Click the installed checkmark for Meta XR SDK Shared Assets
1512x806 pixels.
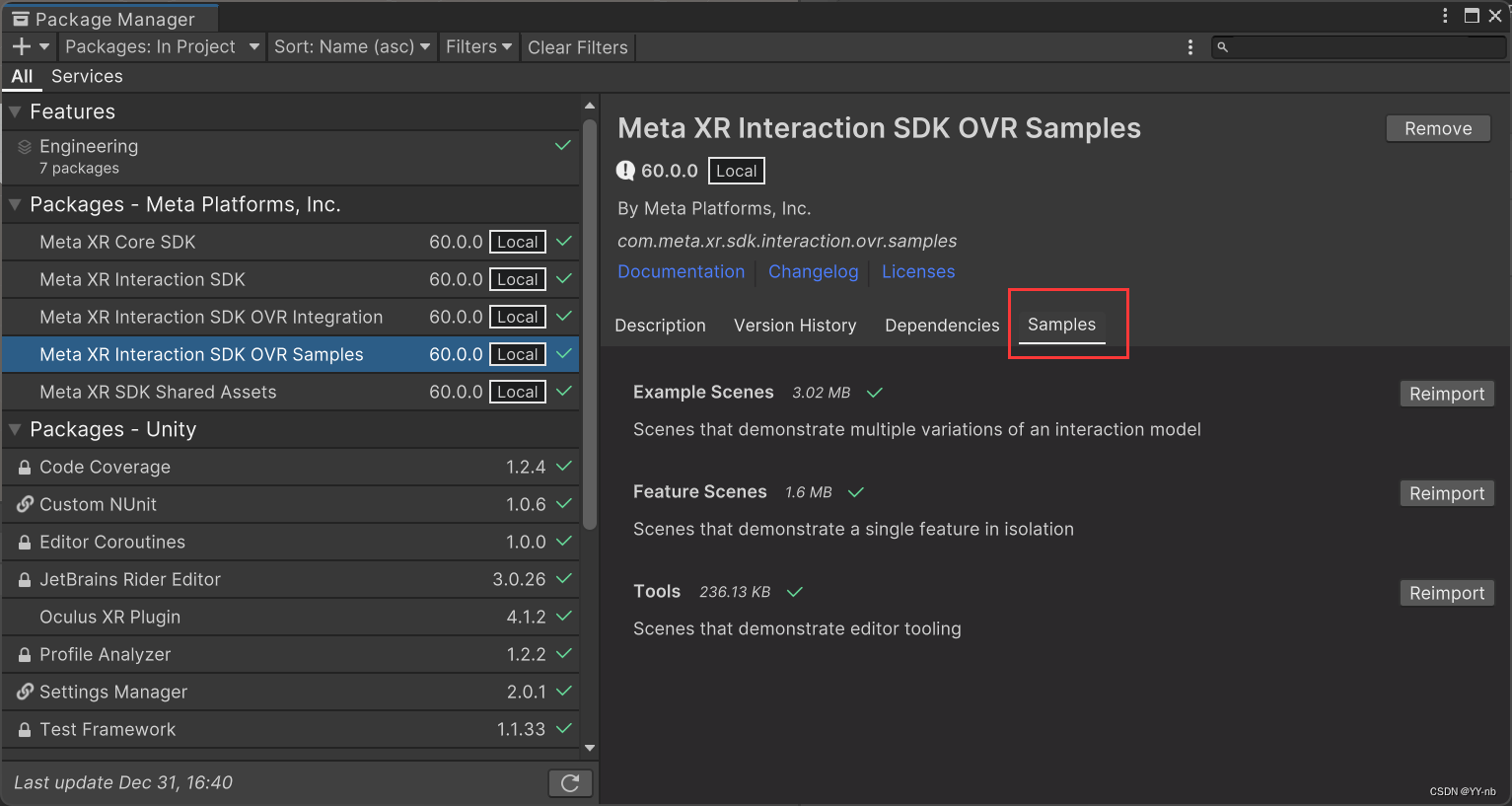coord(564,391)
